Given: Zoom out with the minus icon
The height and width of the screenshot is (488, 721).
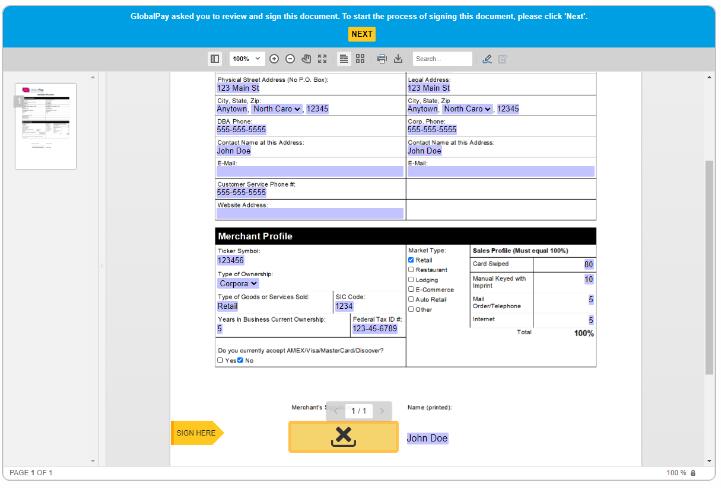Looking at the screenshot, I should coord(290,59).
